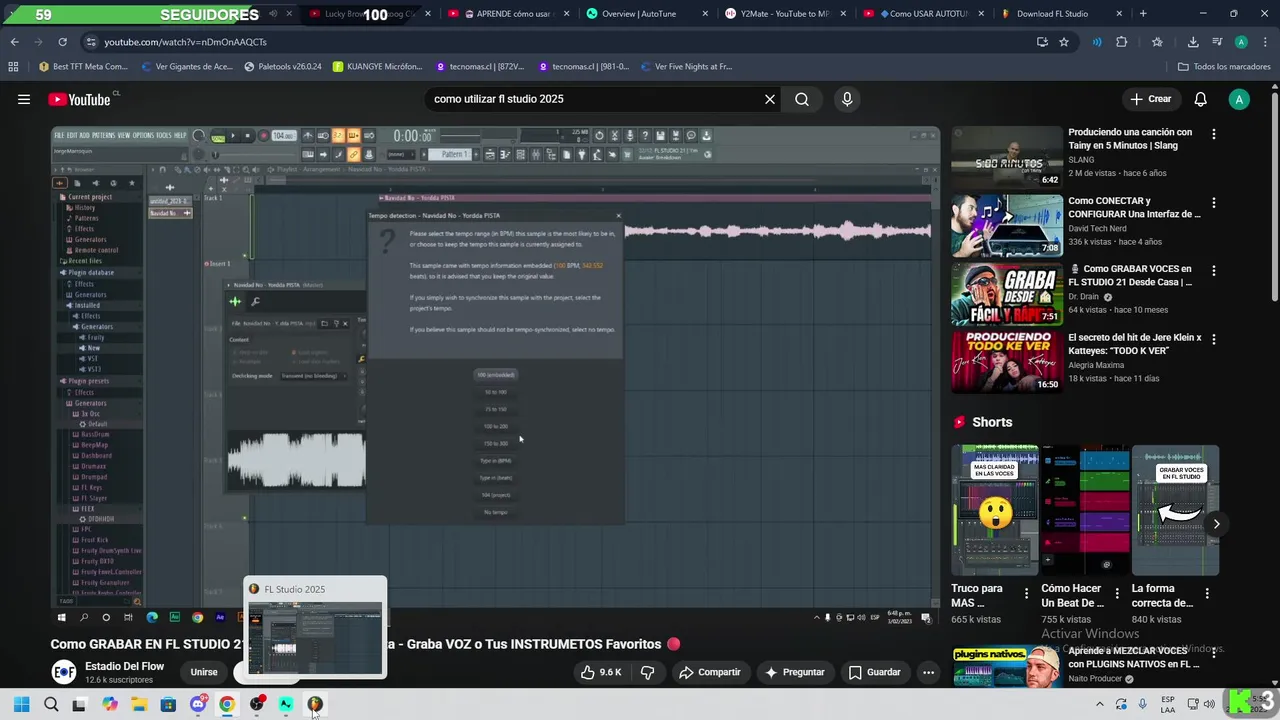The image size is (1280, 720).
Task: Bookmark this page with the star icon
Action: coord(1064,42)
